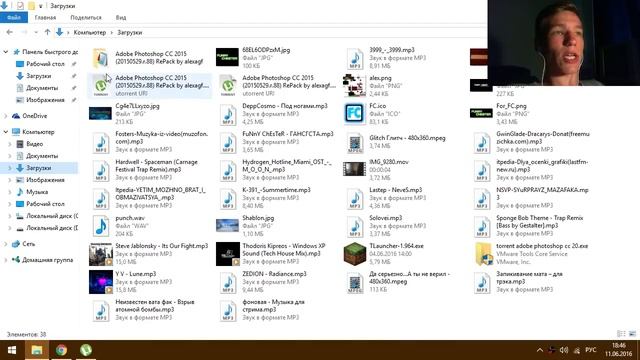Show hidden system tray icons
The image size is (640, 360).
540,350
